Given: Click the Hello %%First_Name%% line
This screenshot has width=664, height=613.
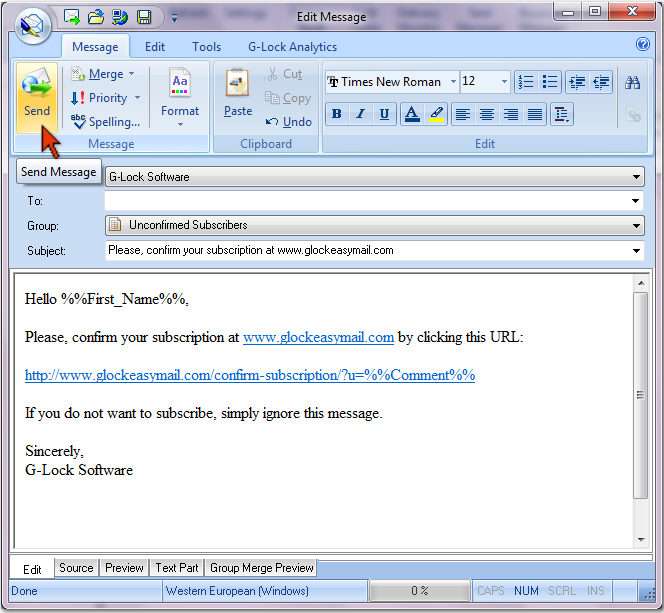Looking at the screenshot, I should click(107, 299).
